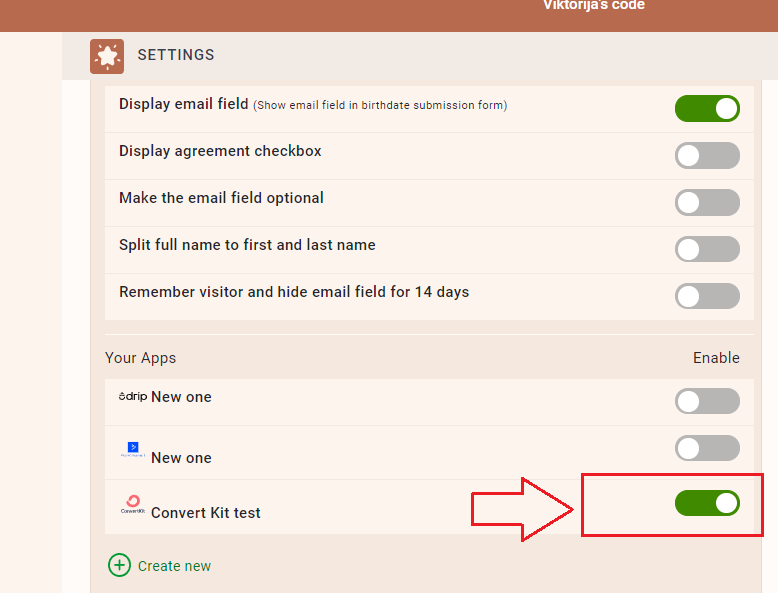Viewport: 778px width, 593px height.
Task: Disable the Convert Kit test app
Action: (x=707, y=503)
